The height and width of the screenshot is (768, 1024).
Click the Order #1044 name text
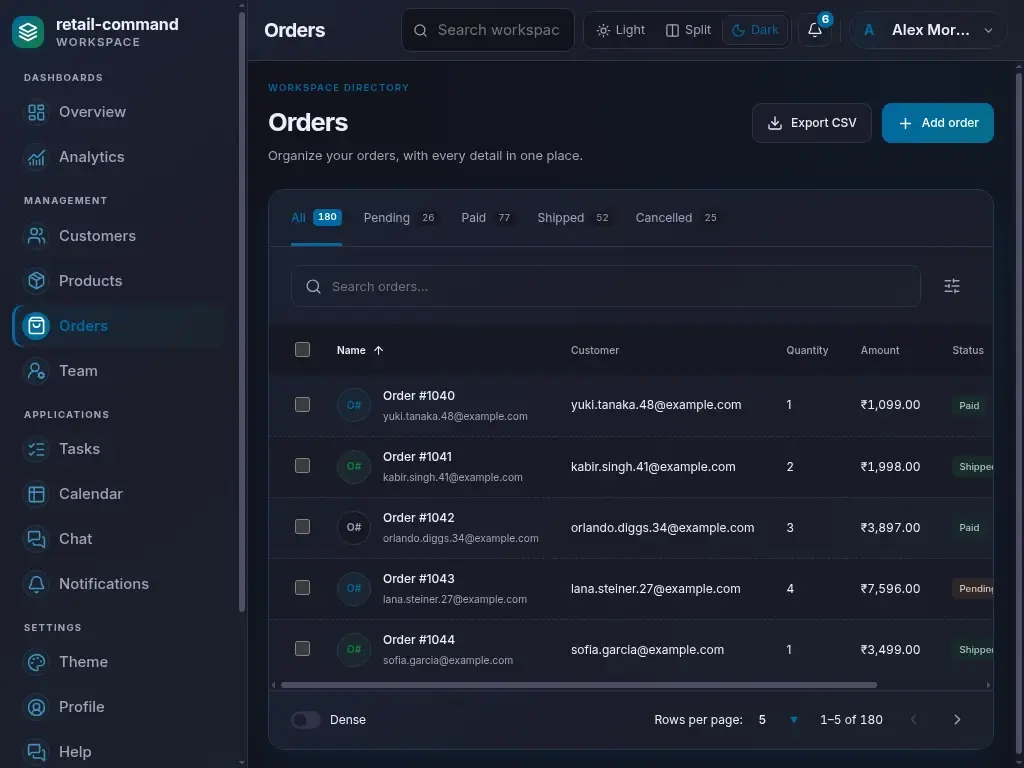[419, 640]
